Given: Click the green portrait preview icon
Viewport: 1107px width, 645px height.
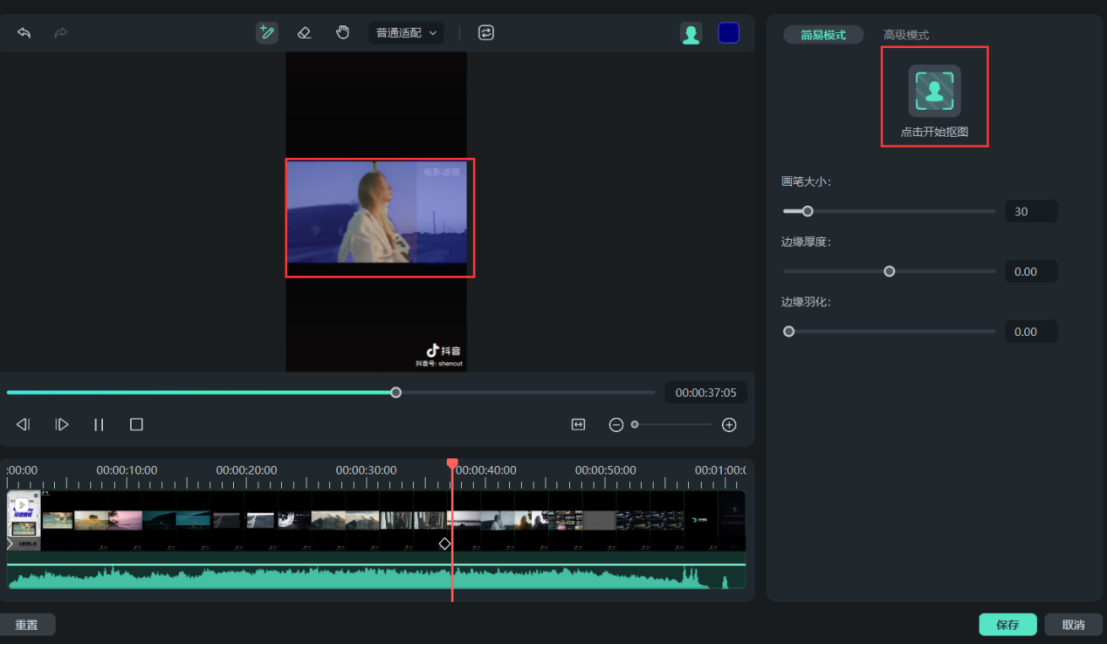Looking at the screenshot, I should (x=691, y=33).
